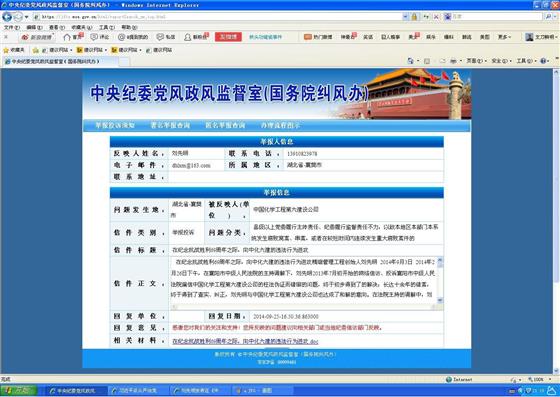560x397 pixels.
Task: Click the refresh arrows icon beside address bar
Action: tap(426, 16)
